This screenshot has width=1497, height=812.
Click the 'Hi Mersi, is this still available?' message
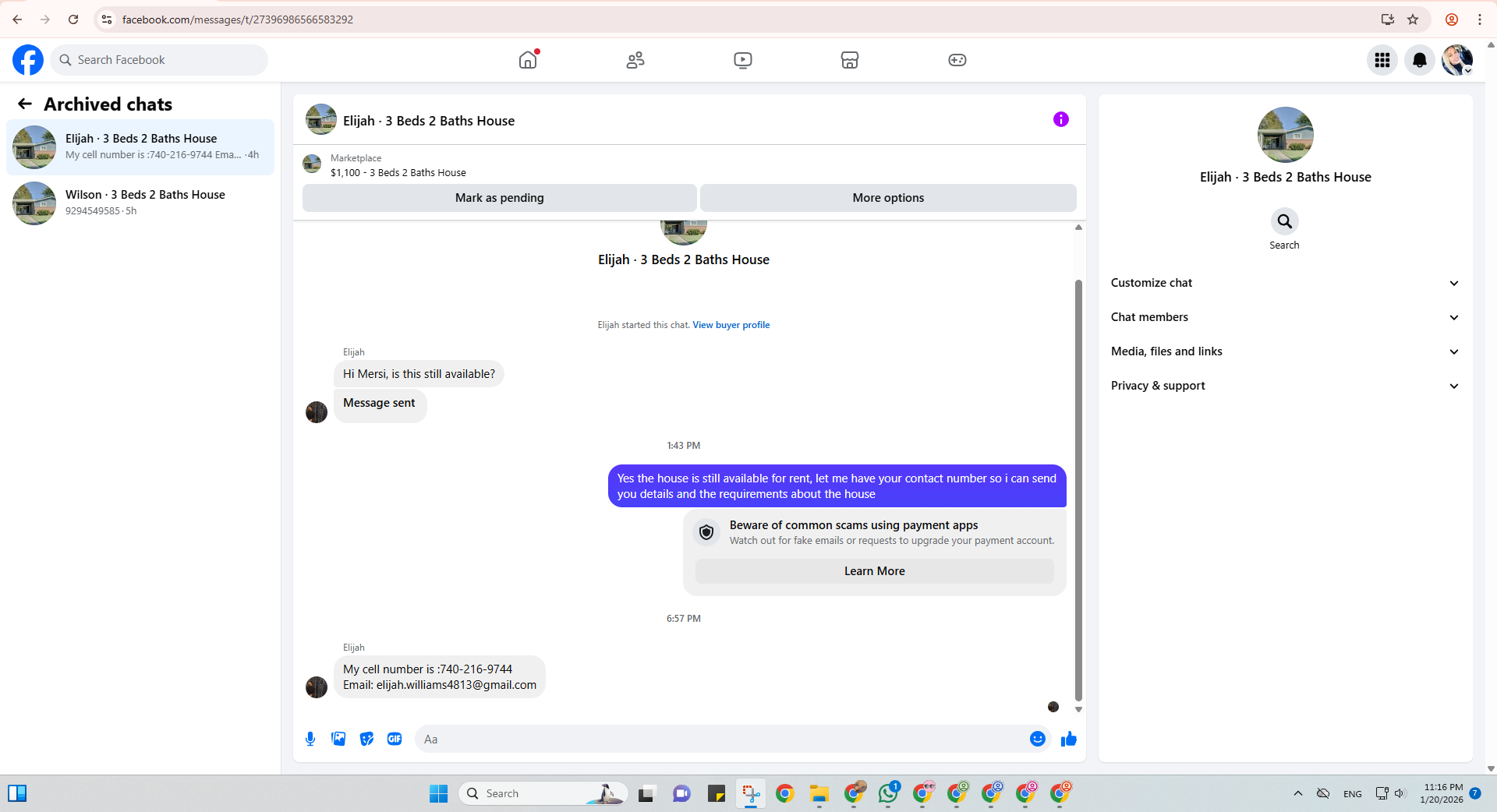coord(419,374)
